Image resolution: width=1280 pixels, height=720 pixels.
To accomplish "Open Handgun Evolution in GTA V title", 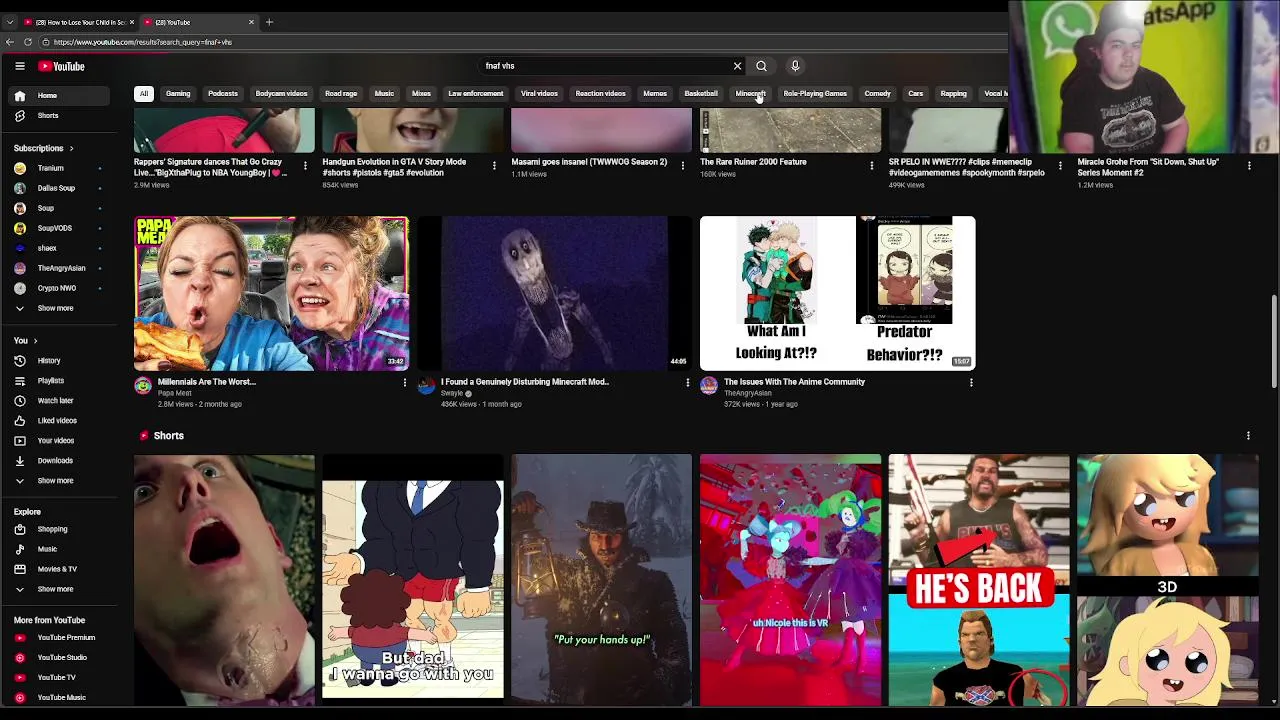I will 394,167.
